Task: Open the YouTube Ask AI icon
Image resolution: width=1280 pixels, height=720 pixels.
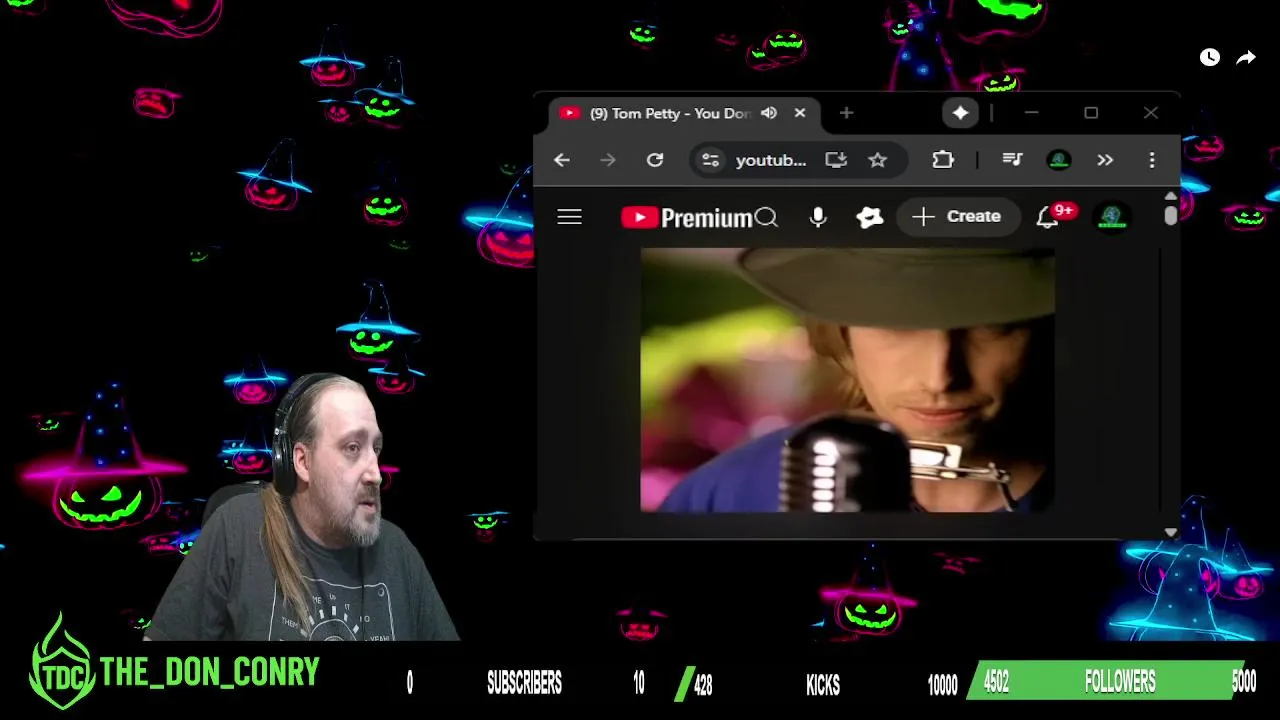Action: point(870,217)
